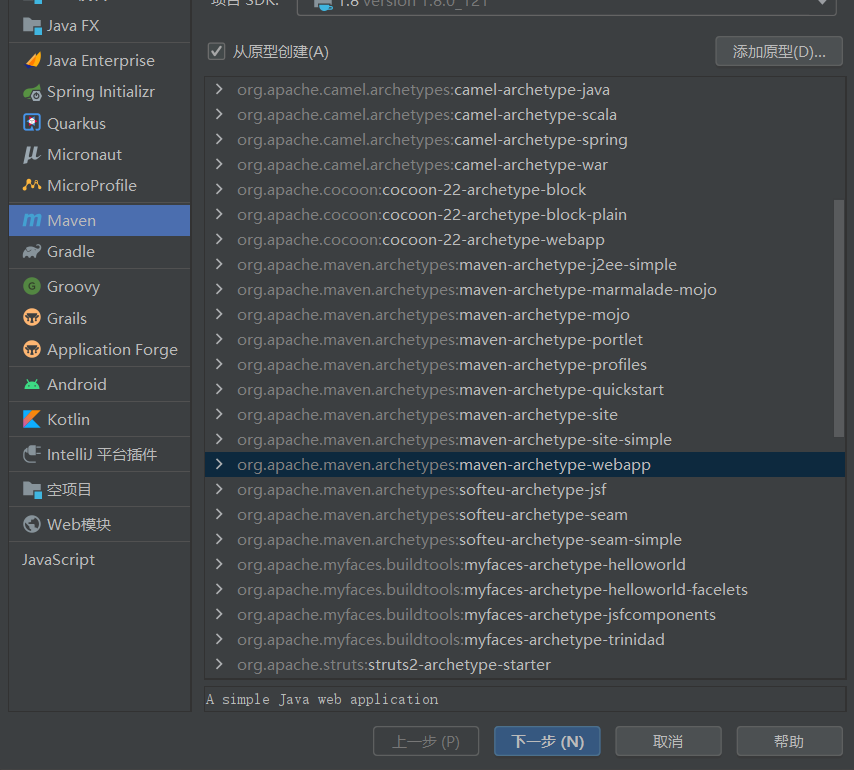This screenshot has height=770, width=854.
Task: Select the MicroProfile icon
Action: pos(32,186)
